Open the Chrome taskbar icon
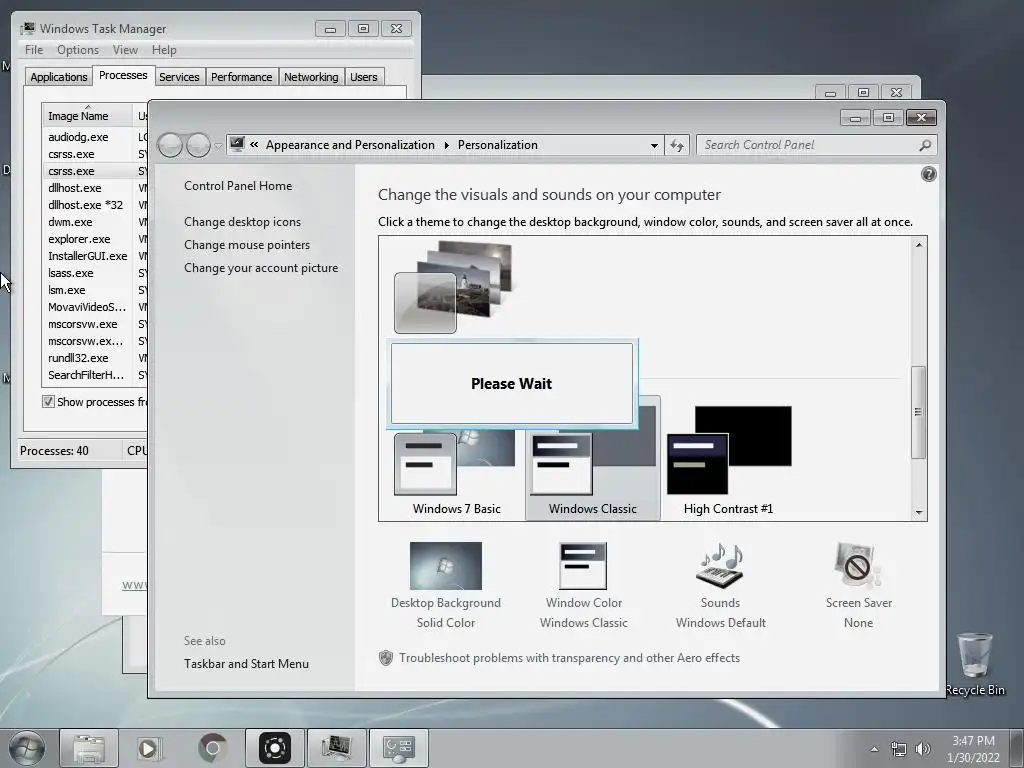 pyautogui.click(x=212, y=748)
